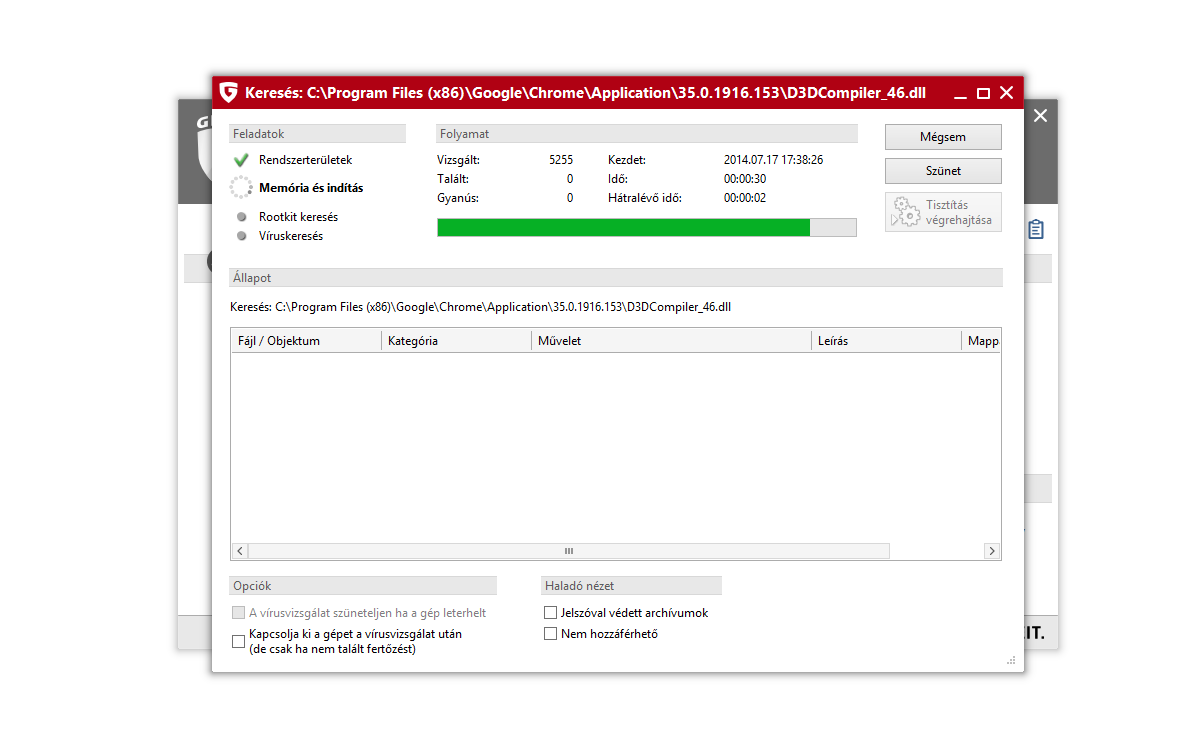Sort by the 'Kategória' column header

point(456,341)
